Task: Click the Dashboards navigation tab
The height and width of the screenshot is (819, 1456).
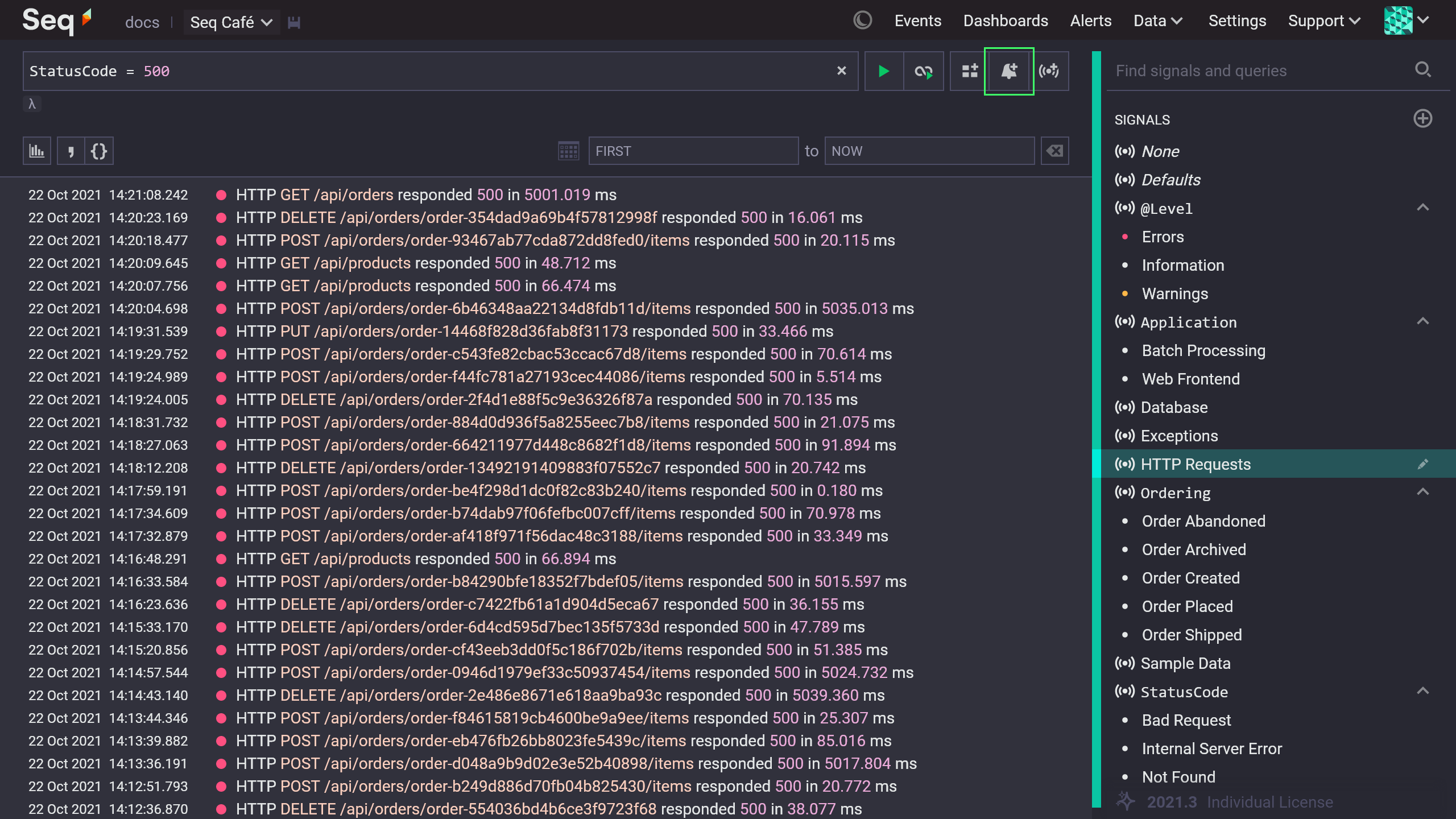Action: coord(1006,21)
